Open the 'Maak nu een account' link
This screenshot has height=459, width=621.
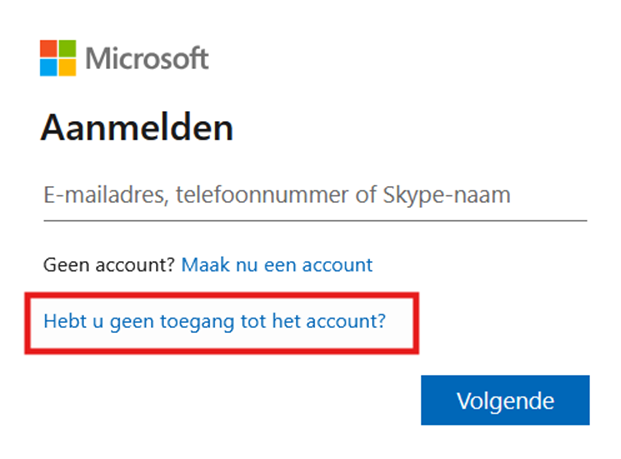coord(276,265)
